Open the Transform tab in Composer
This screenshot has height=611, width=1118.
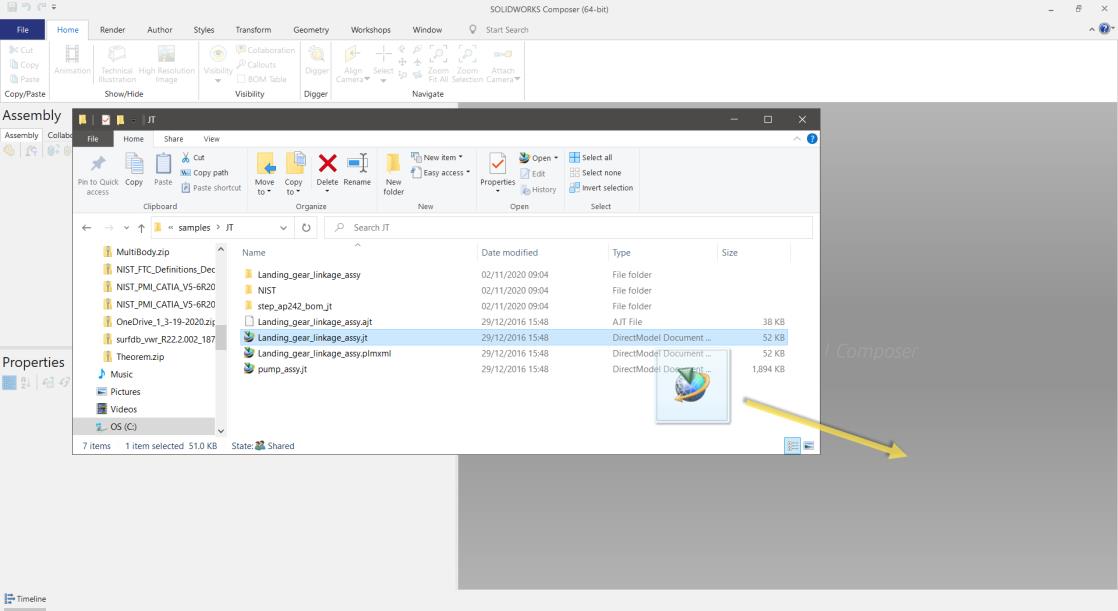(253, 30)
